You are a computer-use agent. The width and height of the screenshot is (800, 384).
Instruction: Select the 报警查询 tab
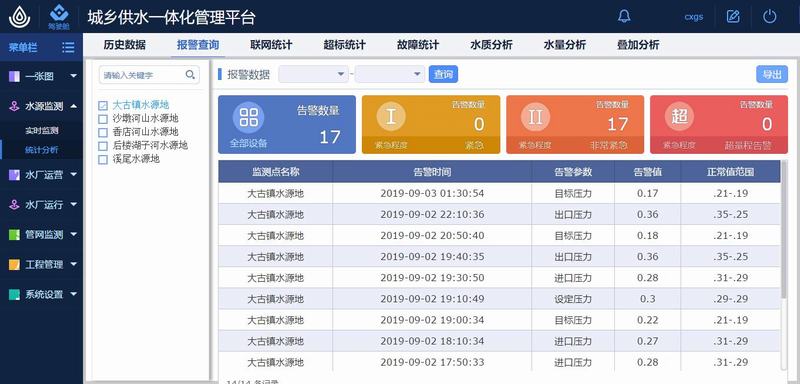click(x=198, y=45)
